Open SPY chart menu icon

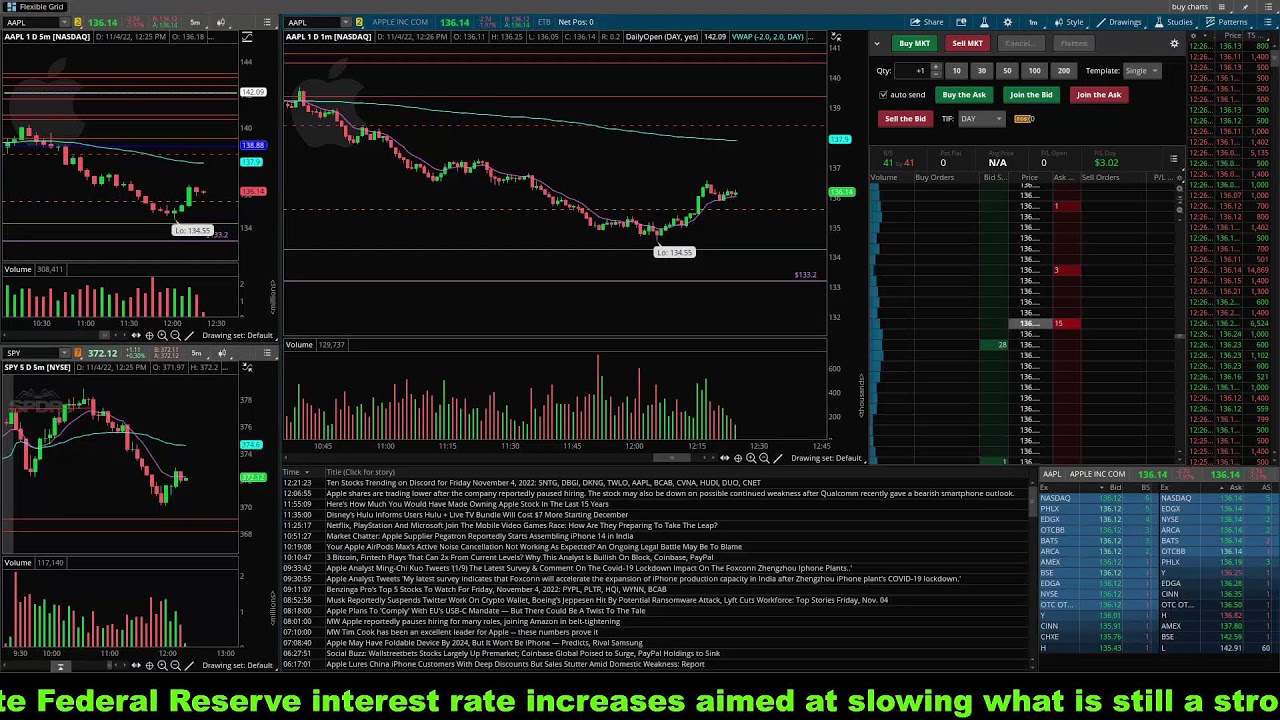point(267,353)
